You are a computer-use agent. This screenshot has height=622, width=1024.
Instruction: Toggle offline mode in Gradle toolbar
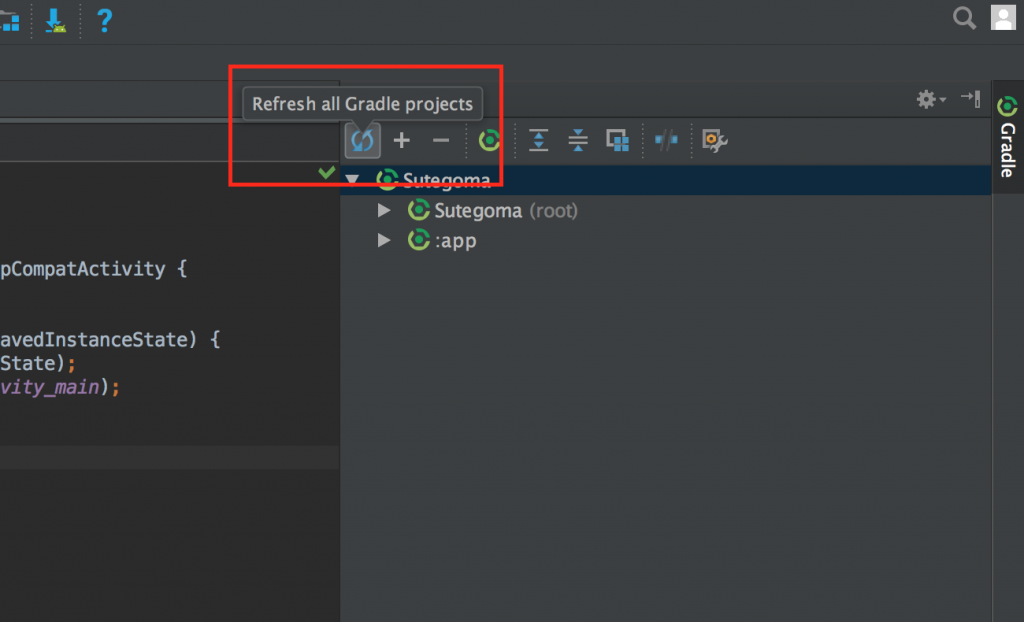[666, 141]
